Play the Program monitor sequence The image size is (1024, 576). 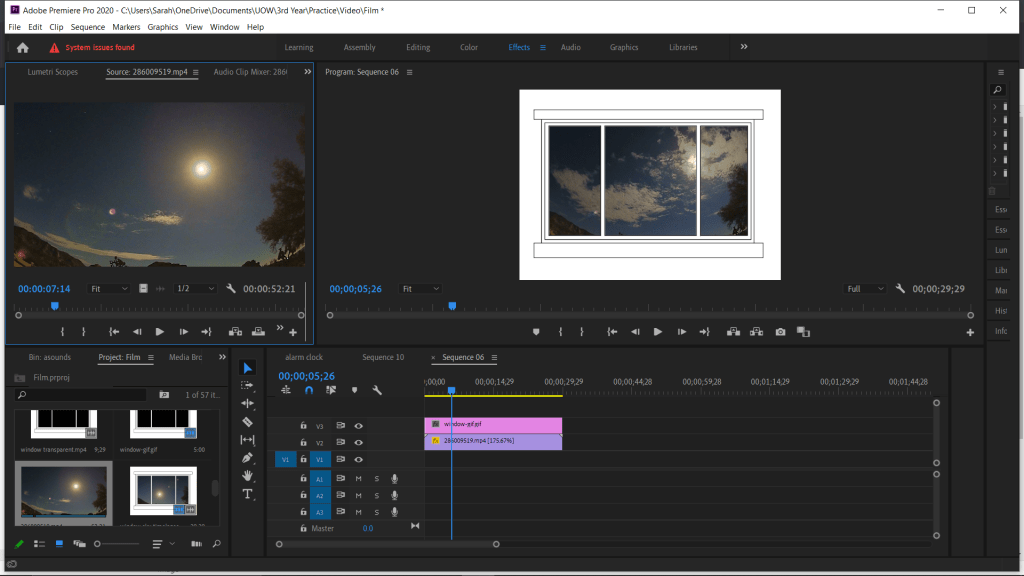[x=657, y=332]
